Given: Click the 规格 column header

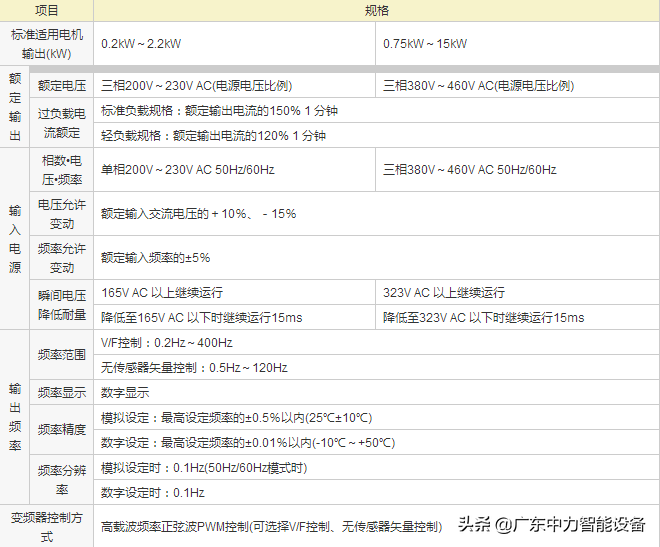Looking at the screenshot, I should (x=377, y=10).
